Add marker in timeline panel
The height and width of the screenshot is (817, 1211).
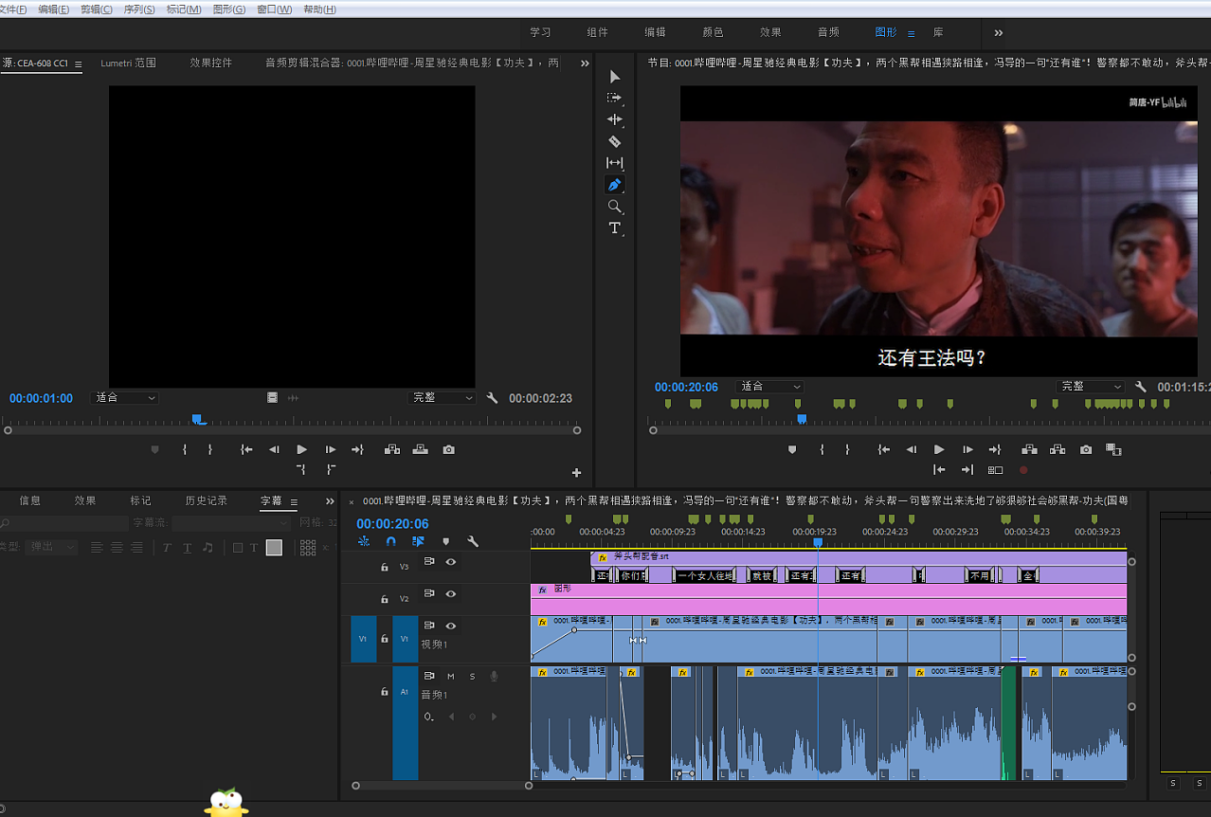[446, 542]
